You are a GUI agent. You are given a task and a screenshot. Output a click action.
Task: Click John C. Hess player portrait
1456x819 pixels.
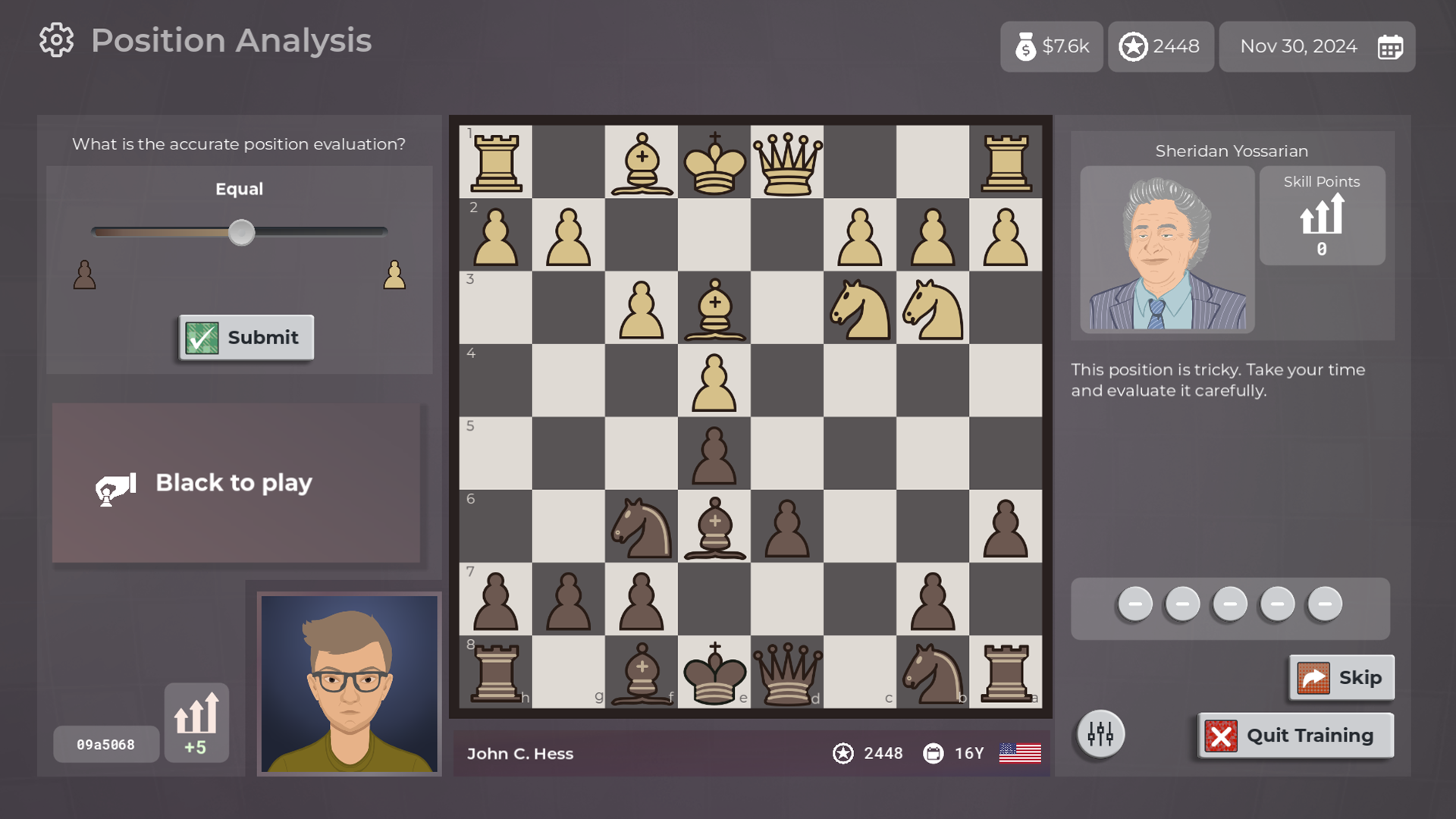pos(349,684)
